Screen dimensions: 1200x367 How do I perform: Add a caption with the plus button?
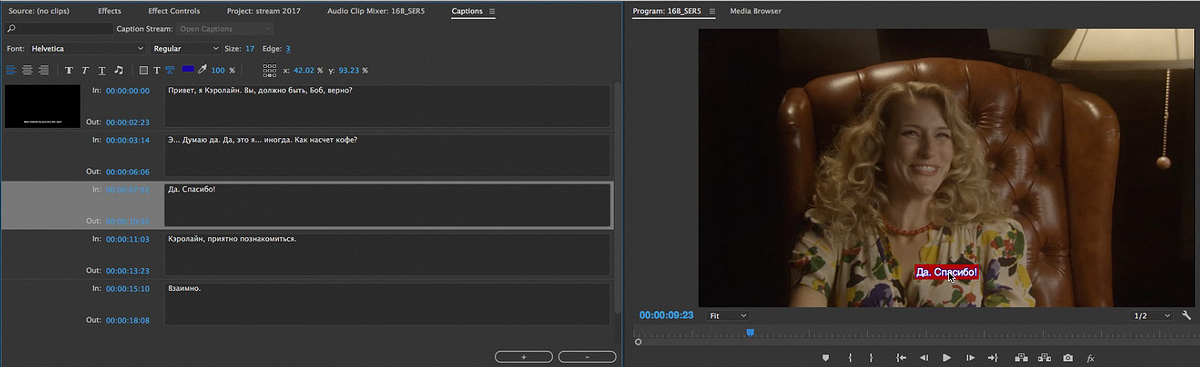(525, 356)
